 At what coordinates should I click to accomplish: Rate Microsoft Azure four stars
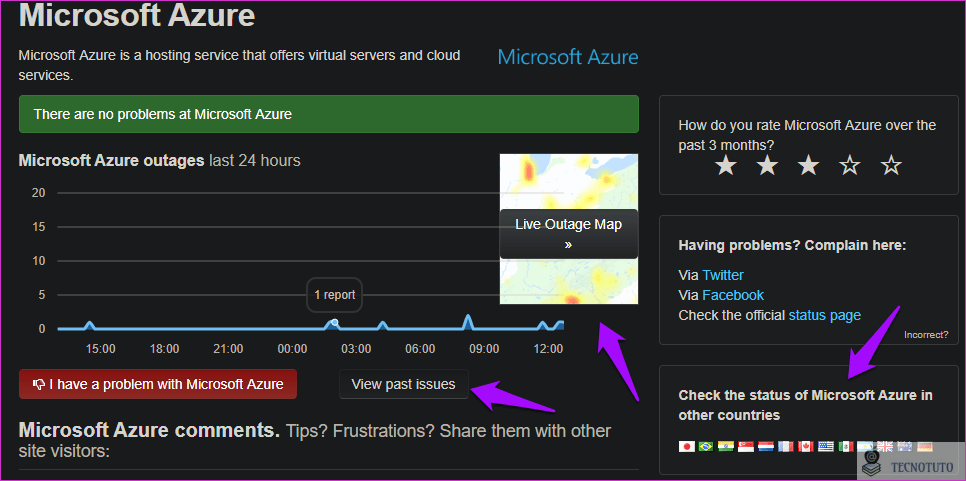(850, 165)
